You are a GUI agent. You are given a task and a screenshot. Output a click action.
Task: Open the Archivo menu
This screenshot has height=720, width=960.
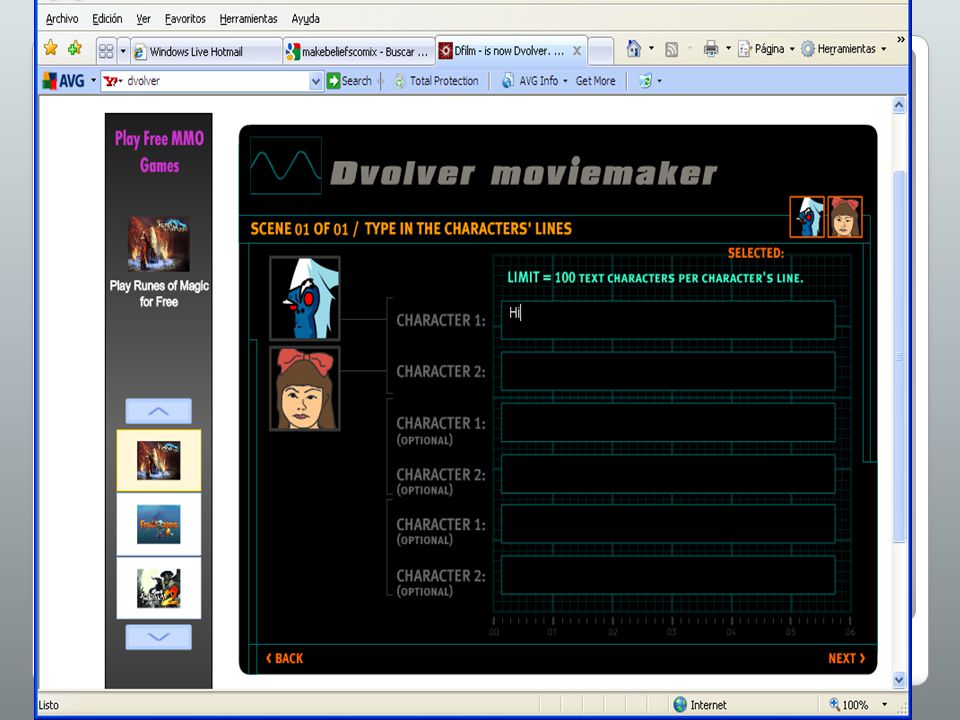tap(62, 19)
